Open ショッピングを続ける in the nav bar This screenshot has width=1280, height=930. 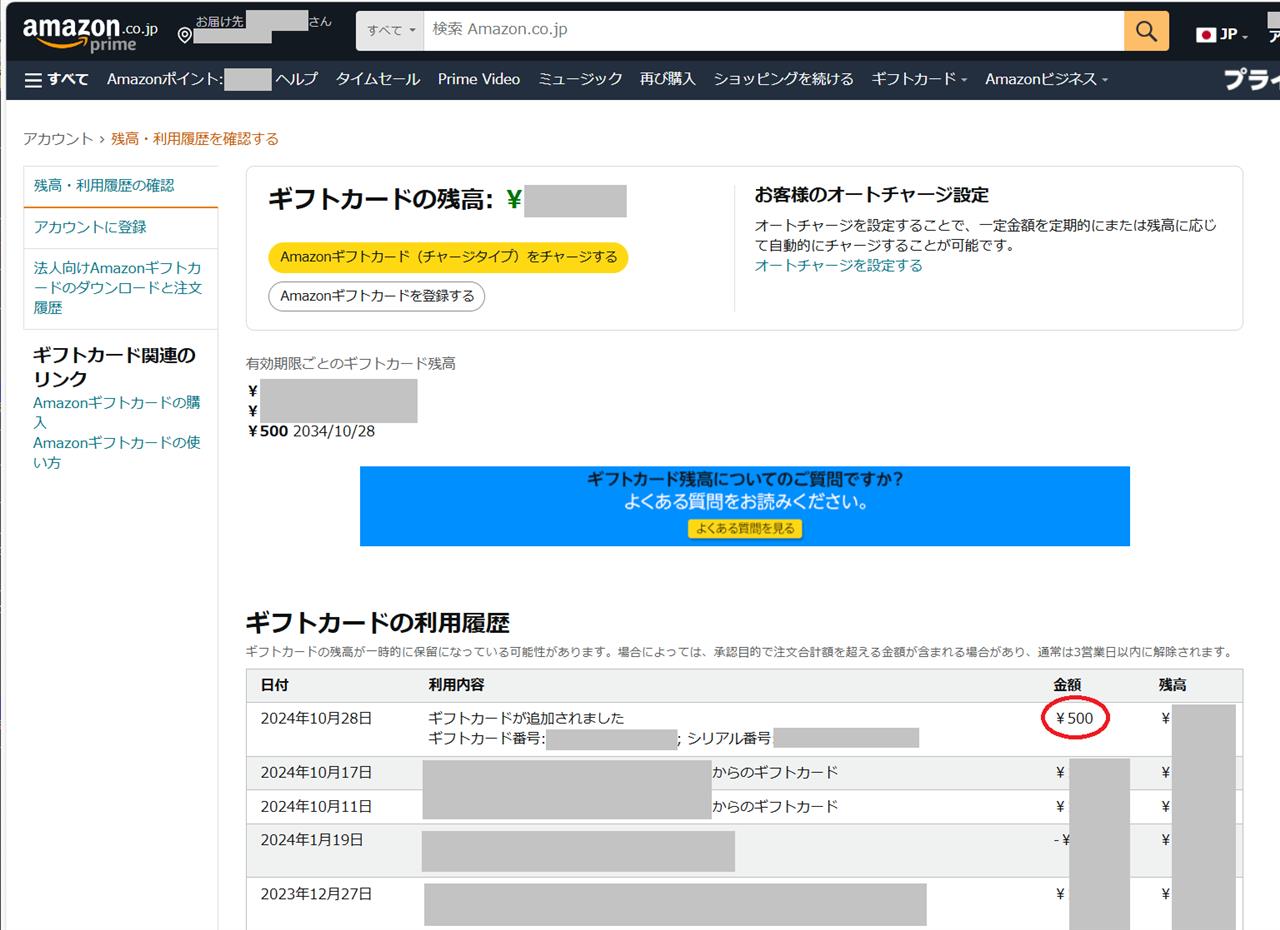[783, 79]
